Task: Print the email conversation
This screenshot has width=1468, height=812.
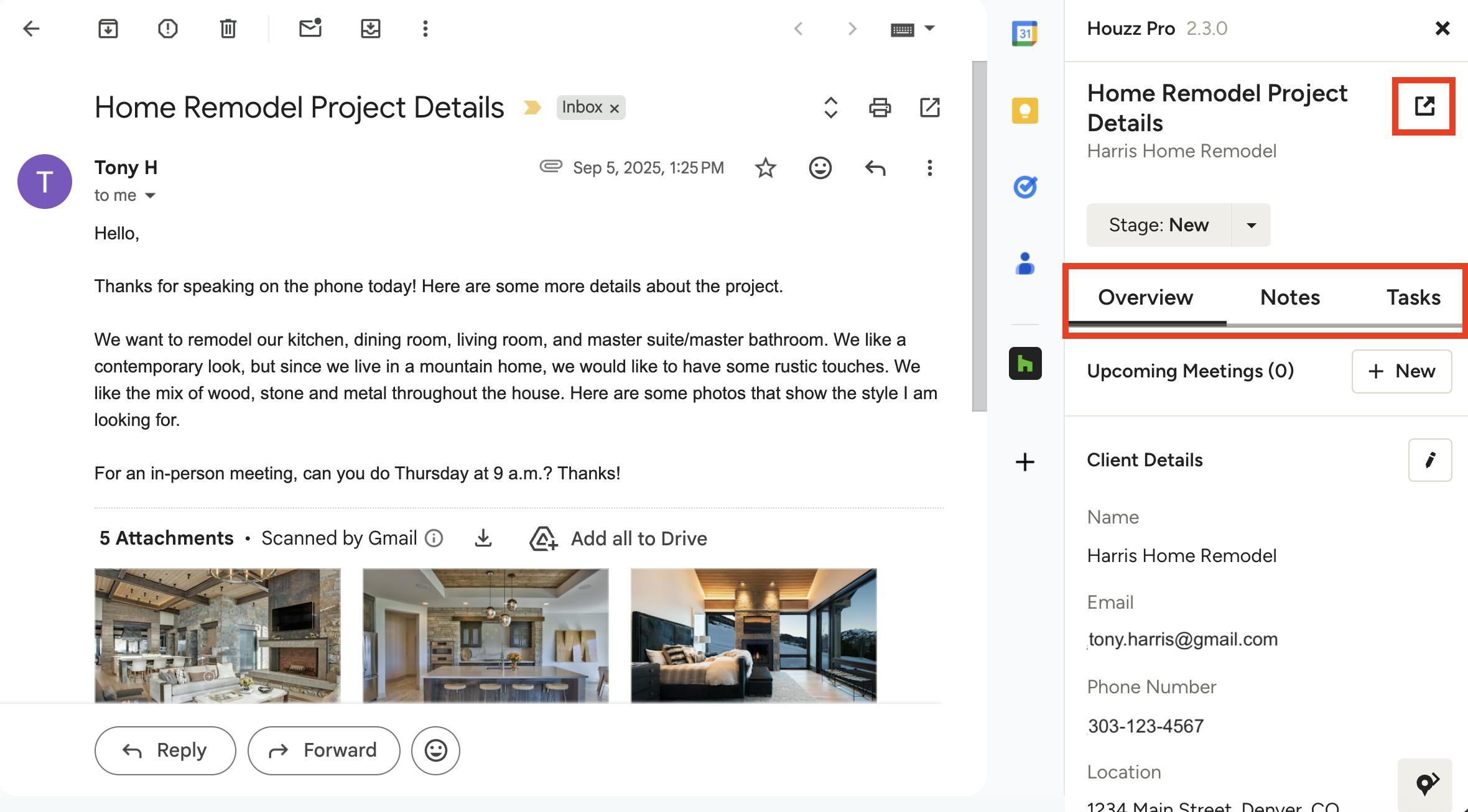Action: coord(879,108)
